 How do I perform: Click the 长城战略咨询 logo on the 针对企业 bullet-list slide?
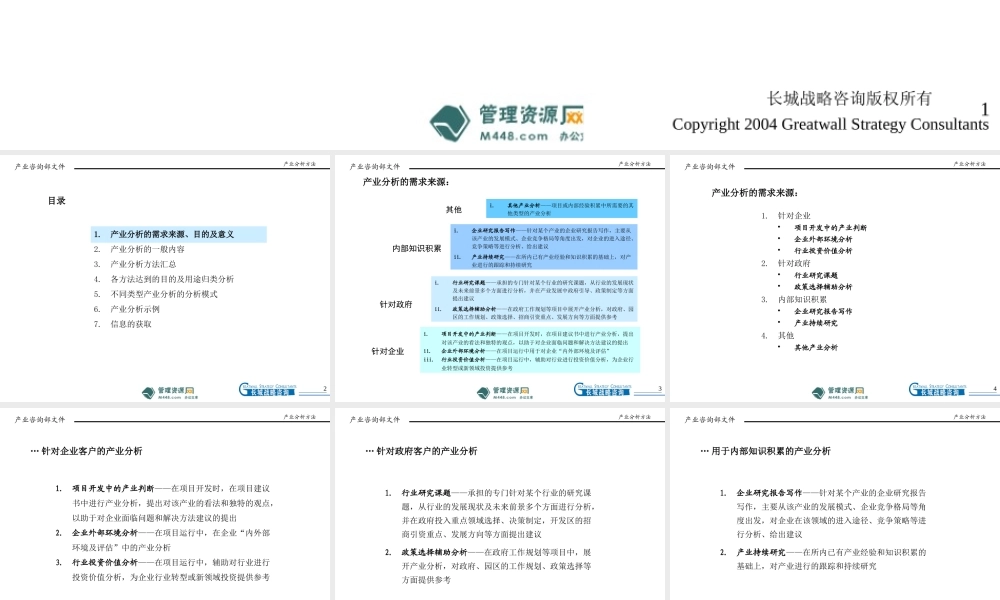click(x=938, y=390)
